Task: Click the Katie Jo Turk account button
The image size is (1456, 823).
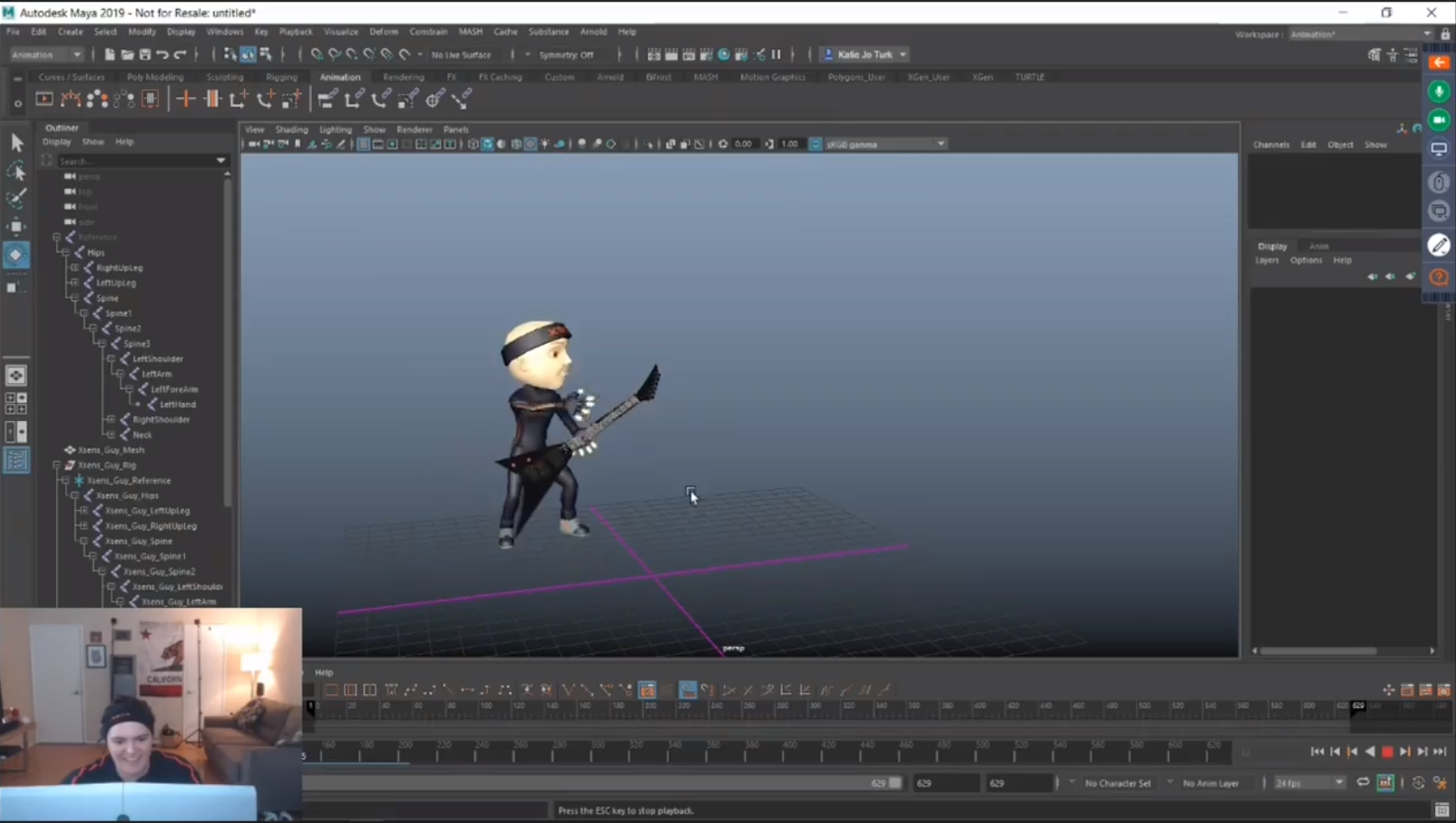Action: click(x=865, y=54)
